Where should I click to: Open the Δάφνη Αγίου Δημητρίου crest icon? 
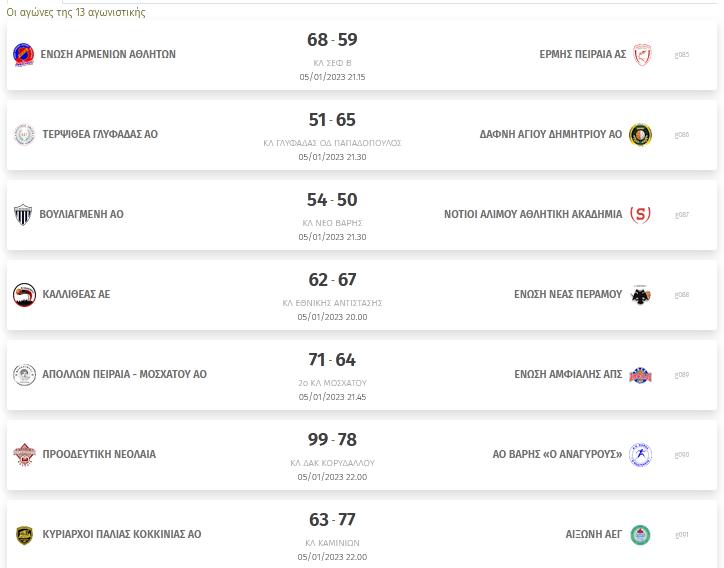click(640, 134)
